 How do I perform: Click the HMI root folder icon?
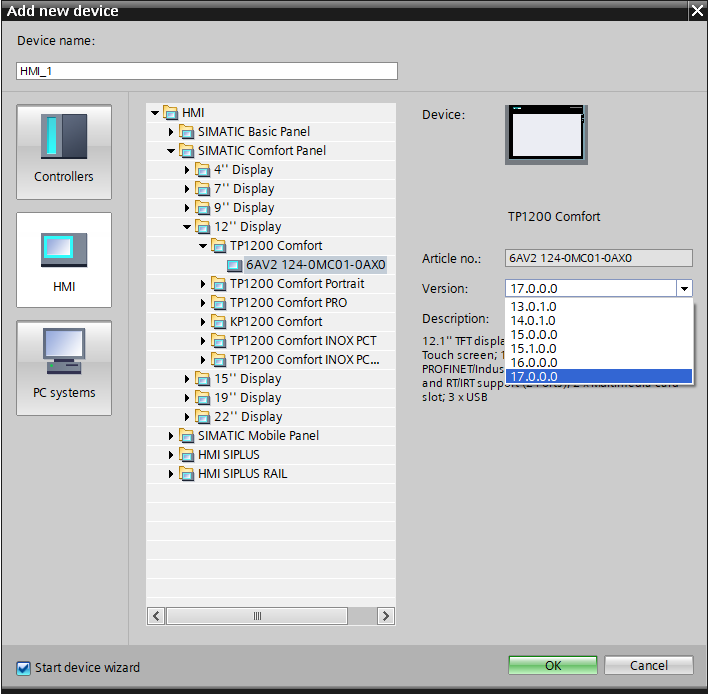coord(170,113)
